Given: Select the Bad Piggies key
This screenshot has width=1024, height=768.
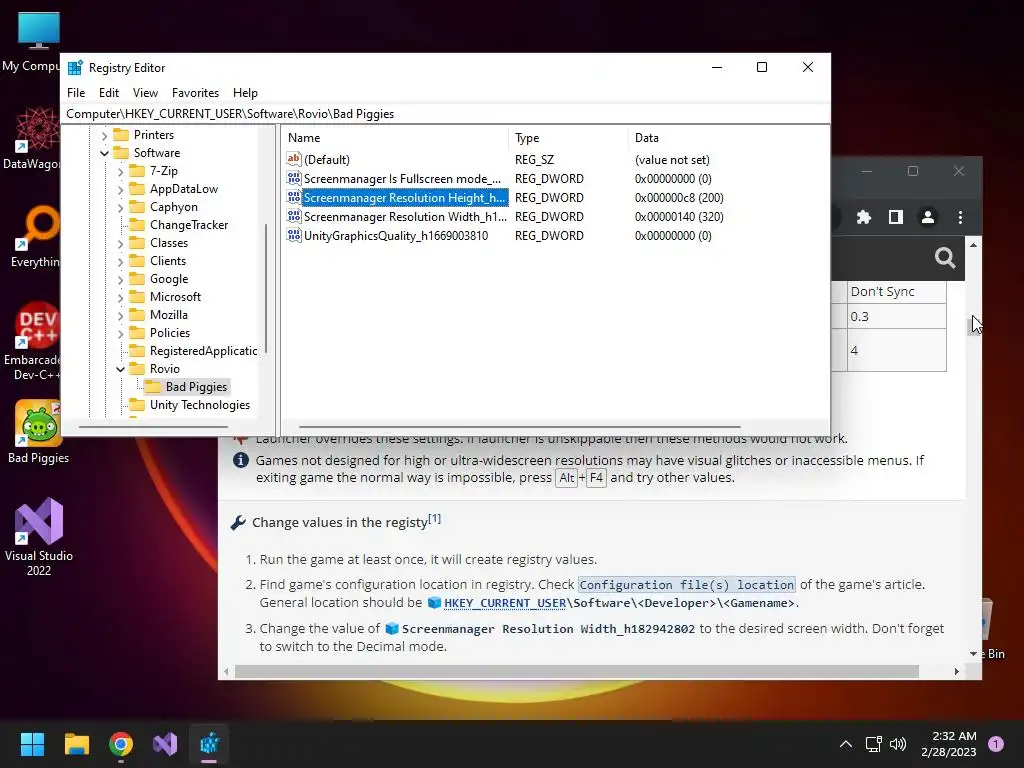Looking at the screenshot, I should 196,387.
